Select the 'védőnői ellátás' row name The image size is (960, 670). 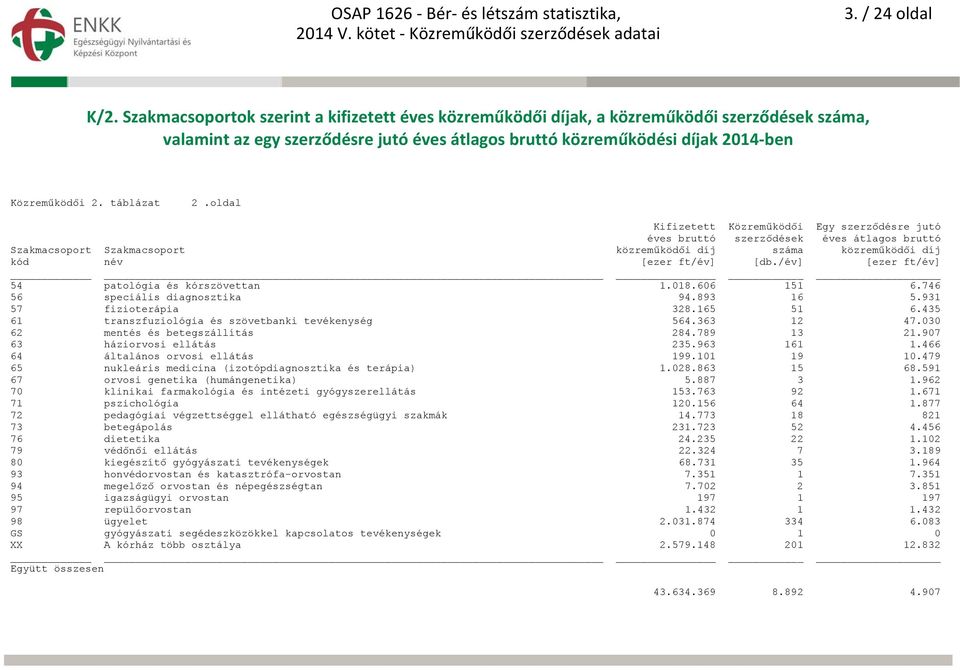click(151, 451)
